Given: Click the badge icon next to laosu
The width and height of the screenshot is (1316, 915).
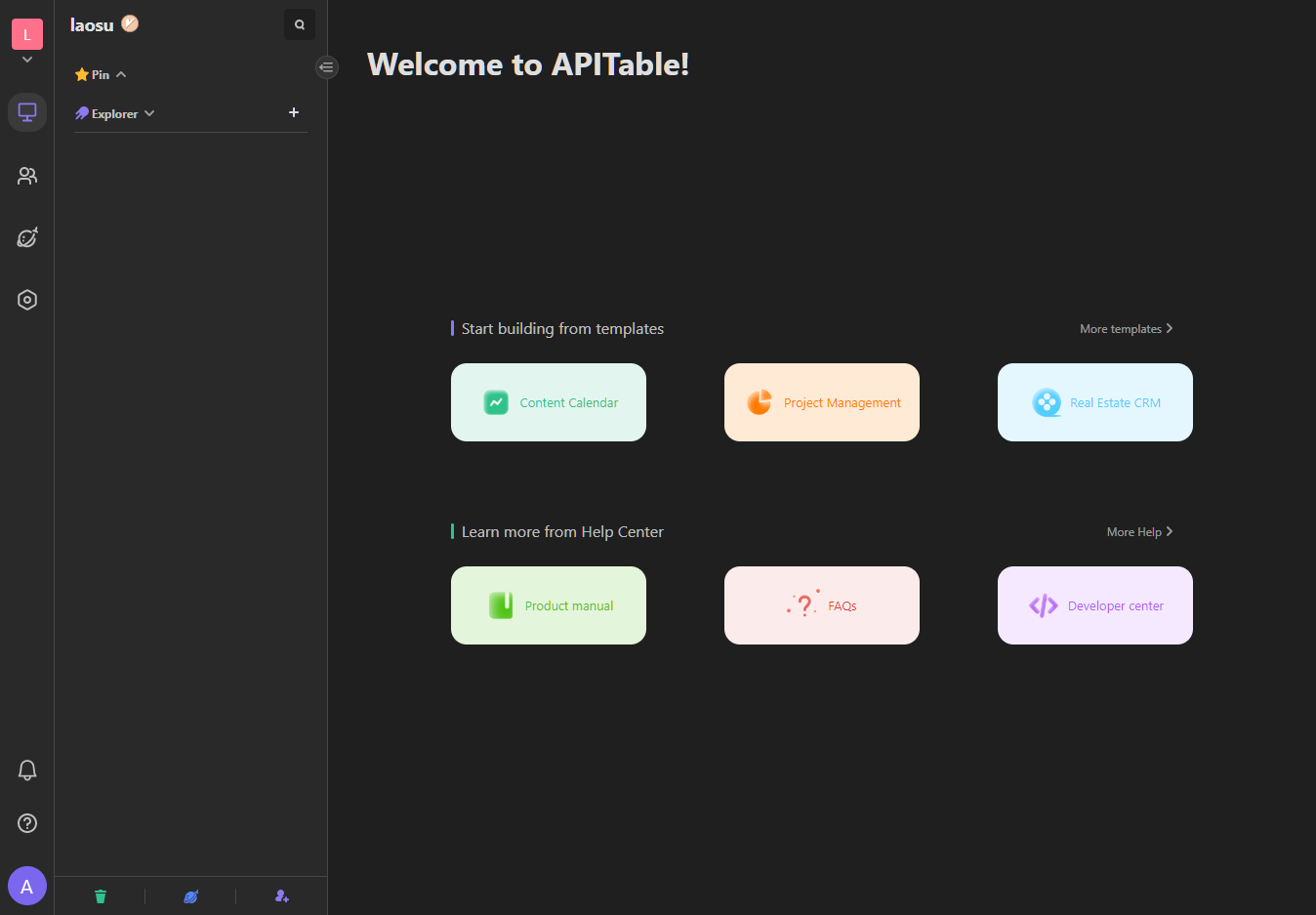Looking at the screenshot, I should click(x=130, y=23).
